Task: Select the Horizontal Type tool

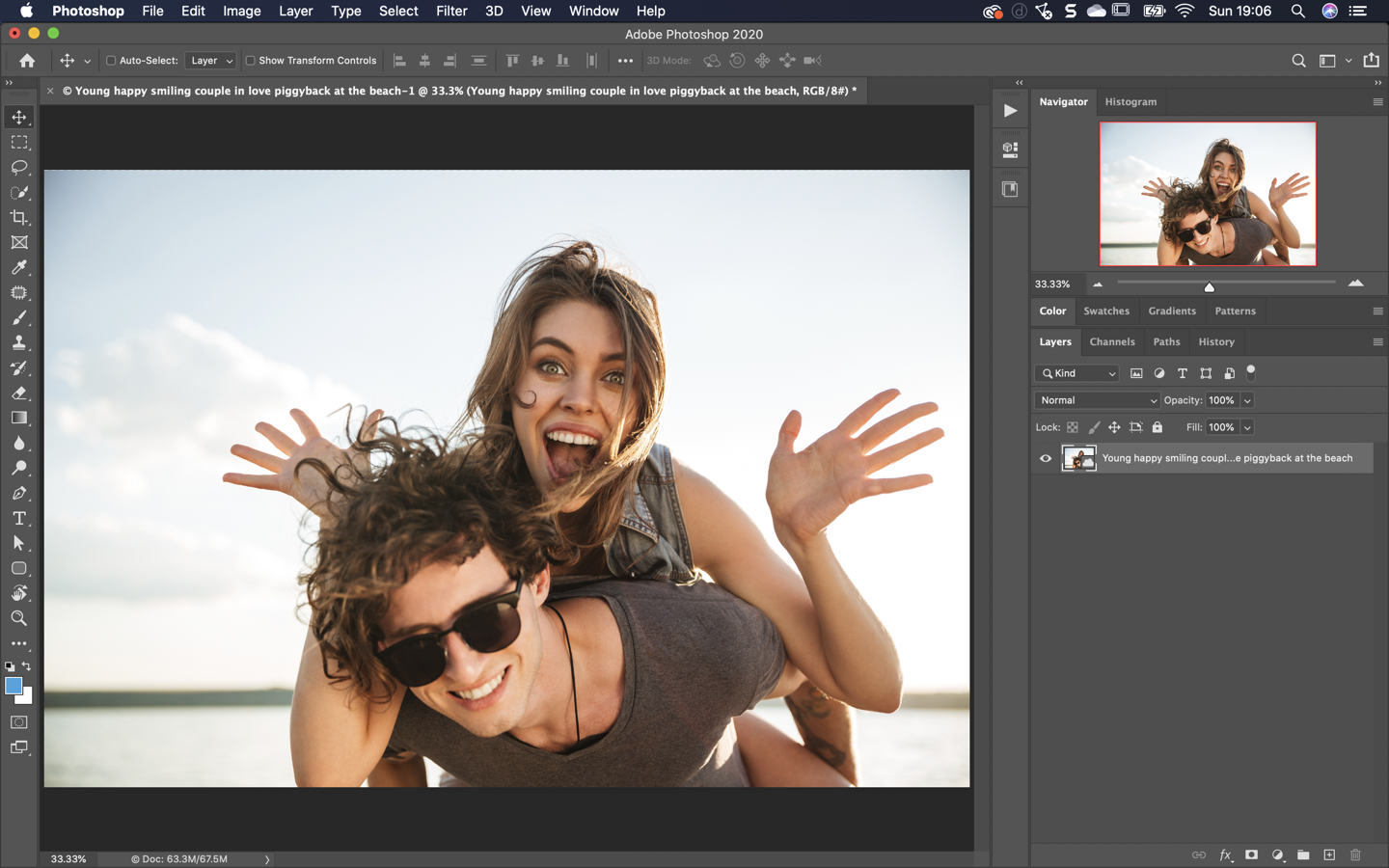Action: [19, 519]
